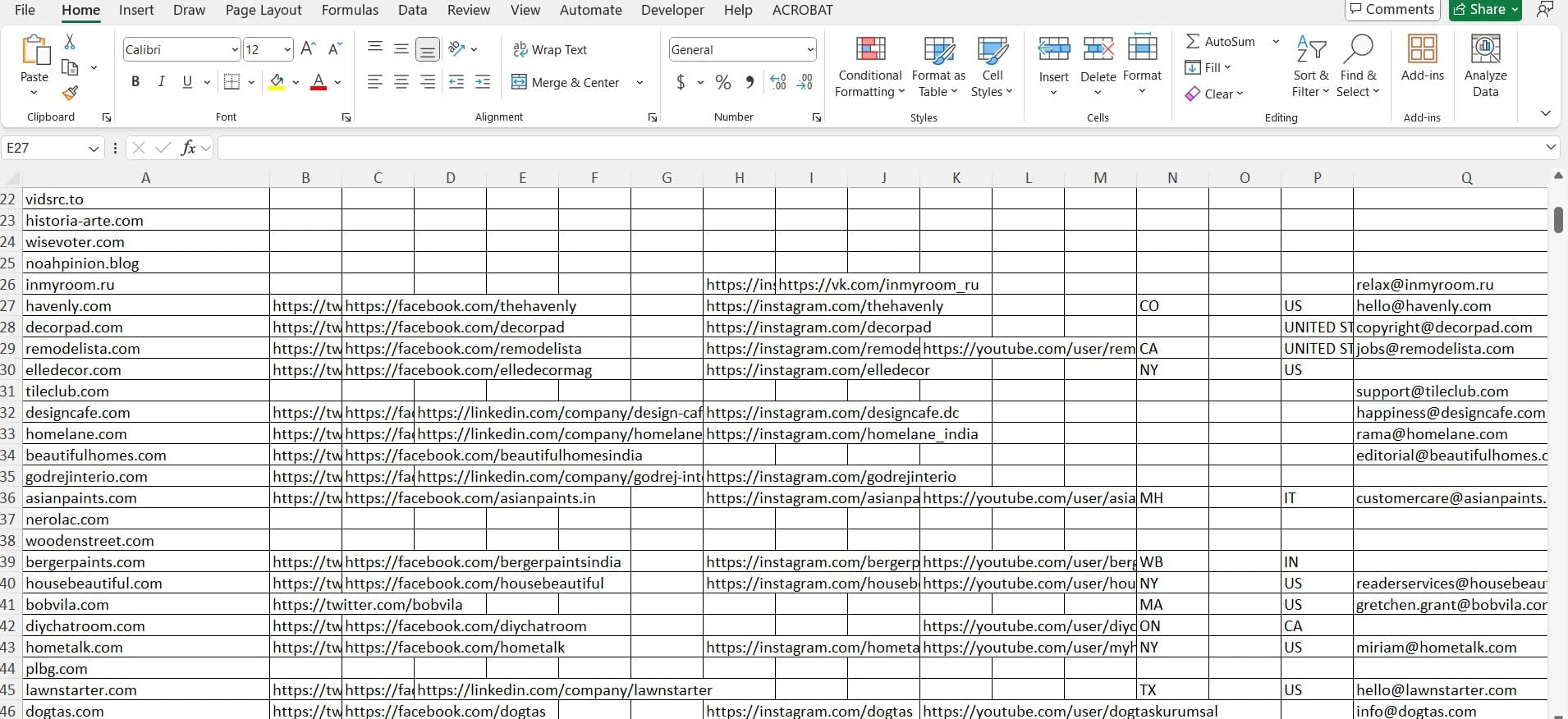Viewport: 1568px width, 719px height.
Task: Switch to the ACROBAT tab
Action: tap(802, 10)
